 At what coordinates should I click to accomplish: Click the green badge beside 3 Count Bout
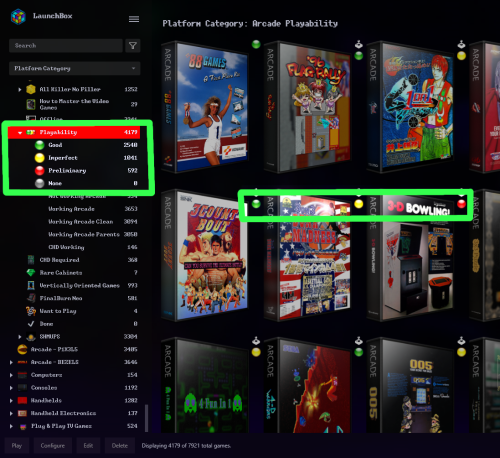click(256, 204)
